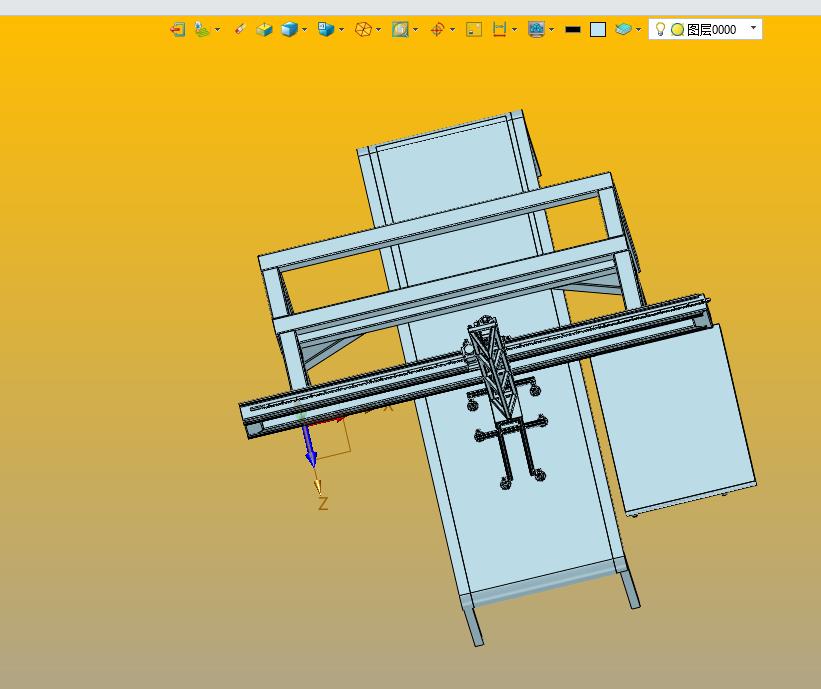Click the teal layer manager icon
The height and width of the screenshot is (689, 821).
tap(623, 29)
